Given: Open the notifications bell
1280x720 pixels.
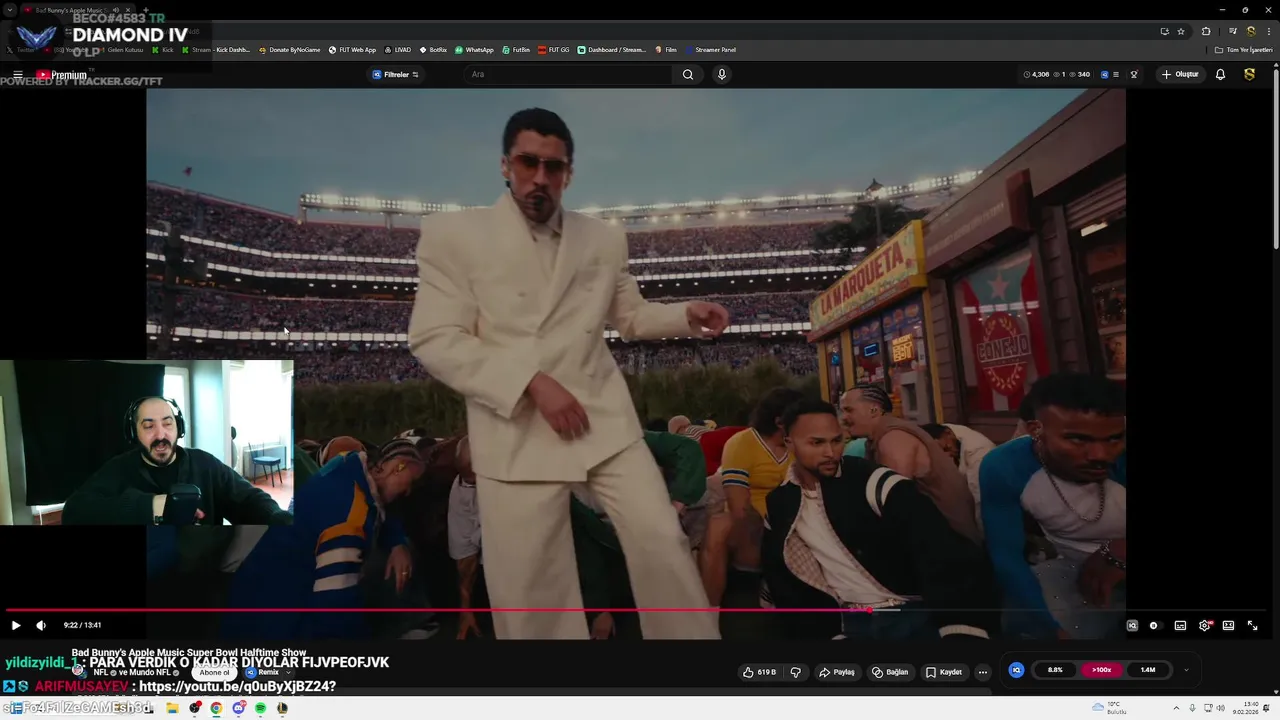Looking at the screenshot, I should 1220,74.
